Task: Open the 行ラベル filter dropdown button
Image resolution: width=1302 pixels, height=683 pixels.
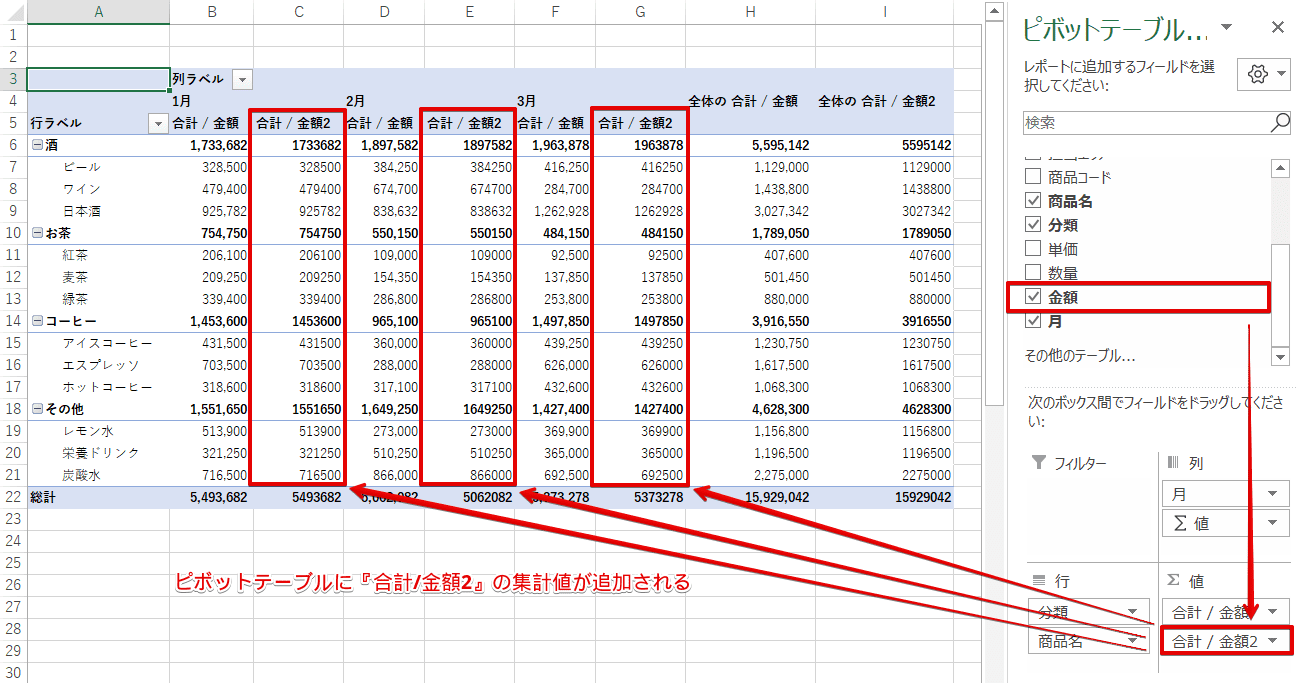Action: click(x=158, y=123)
